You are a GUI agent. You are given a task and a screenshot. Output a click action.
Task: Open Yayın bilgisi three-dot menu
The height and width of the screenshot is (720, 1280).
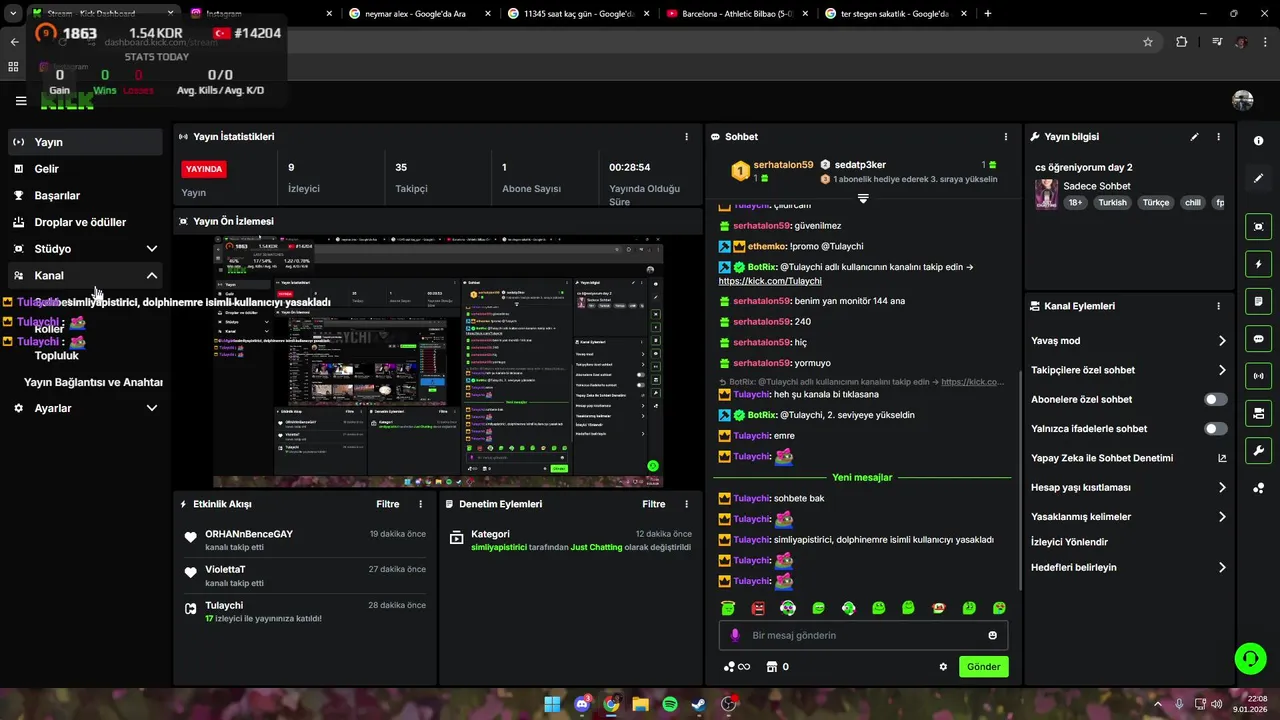point(1218,137)
